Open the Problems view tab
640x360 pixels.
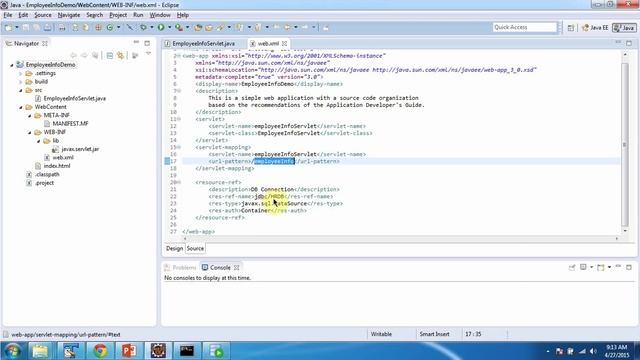180,268
